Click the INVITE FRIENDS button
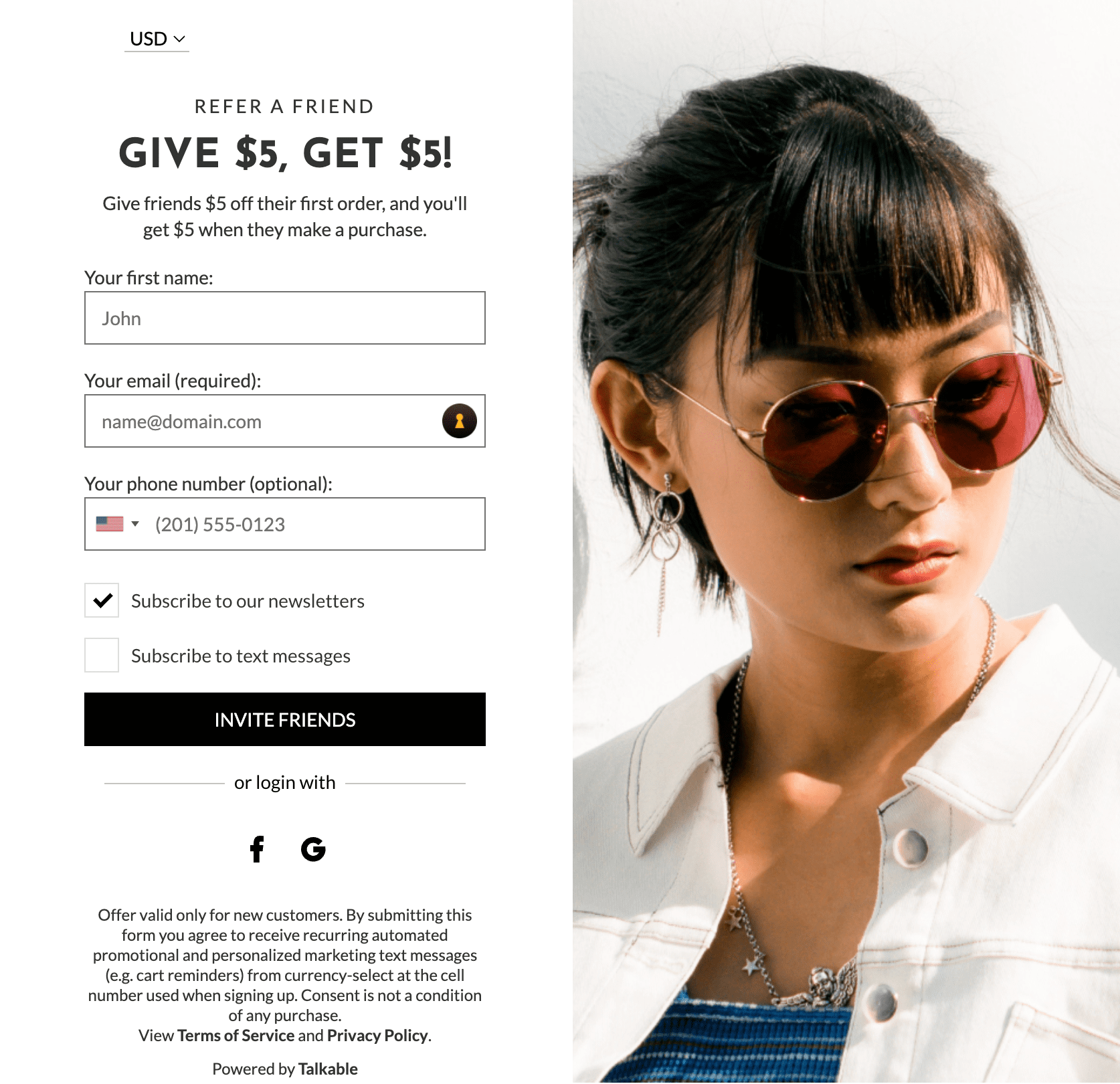The height and width of the screenshot is (1084, 1120). coord(285,719)
